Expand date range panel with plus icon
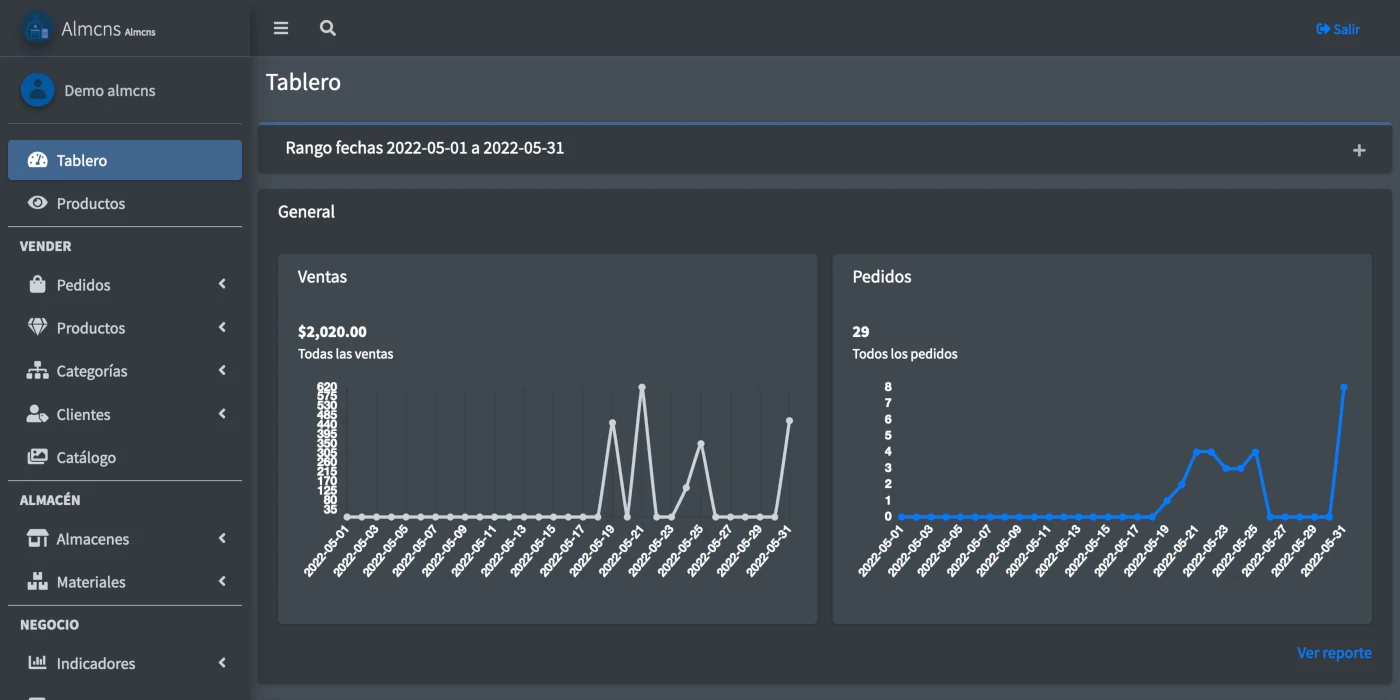The image size is (1400, 700). pyautogui.click(x=1359, y=150)
